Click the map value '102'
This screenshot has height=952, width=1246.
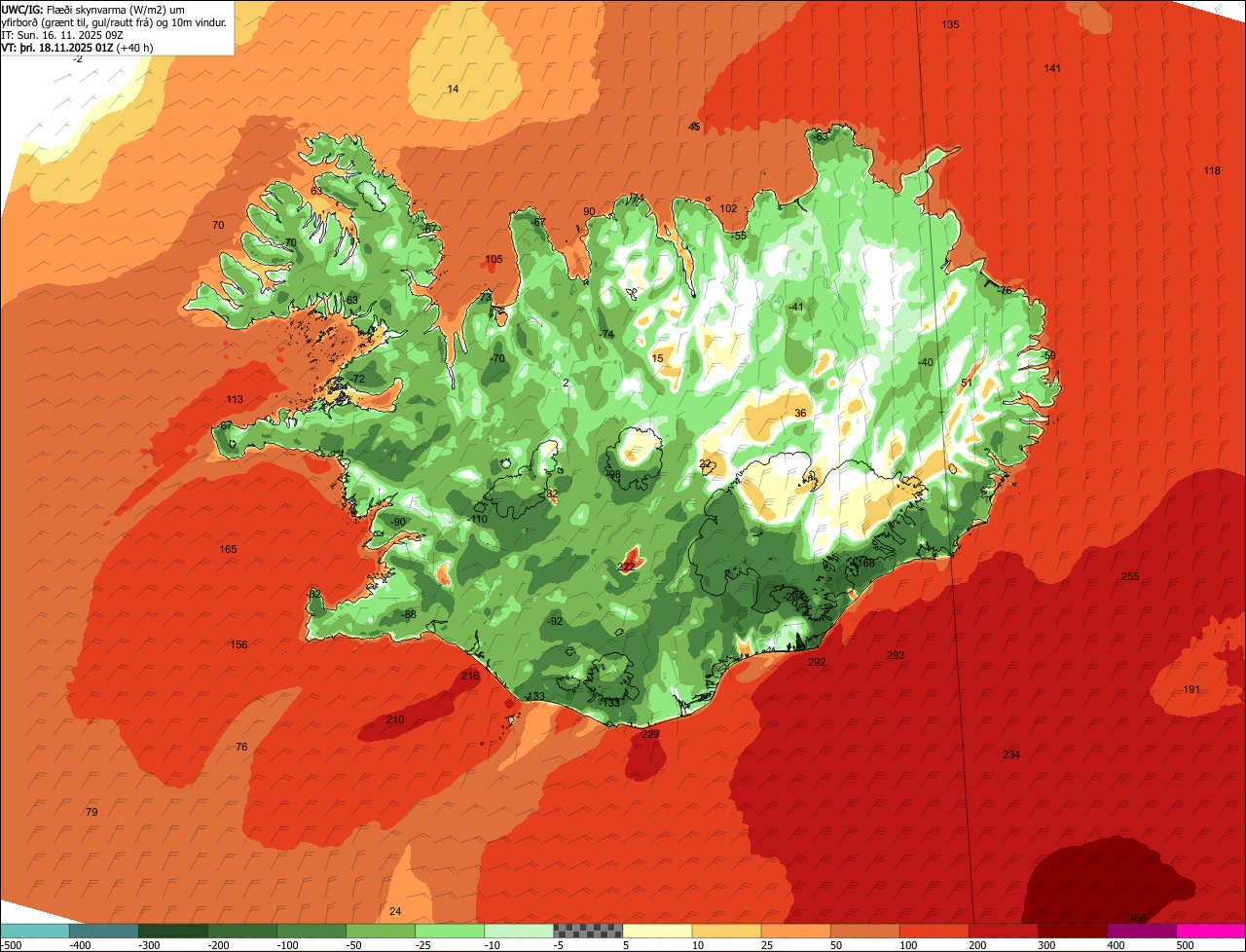[728, 209]
